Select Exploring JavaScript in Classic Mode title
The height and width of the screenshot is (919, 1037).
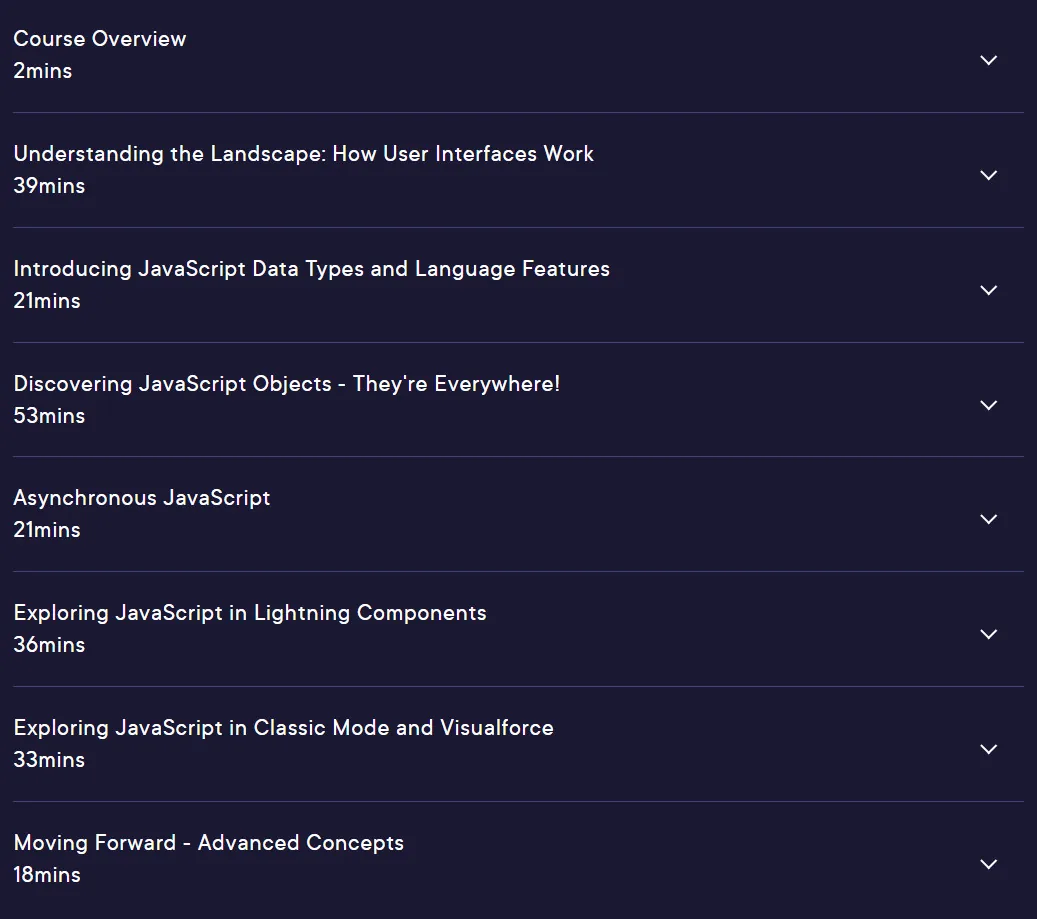(284, 728)
